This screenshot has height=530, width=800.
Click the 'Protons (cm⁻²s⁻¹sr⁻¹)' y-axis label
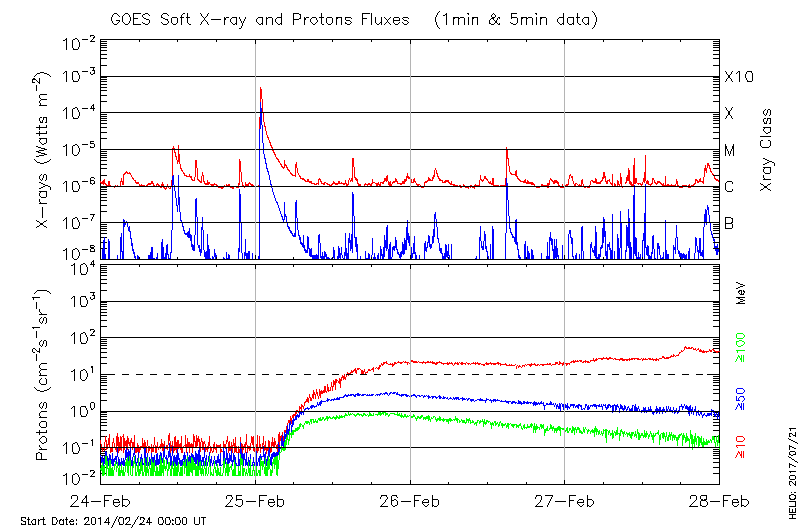coord(45,375)
